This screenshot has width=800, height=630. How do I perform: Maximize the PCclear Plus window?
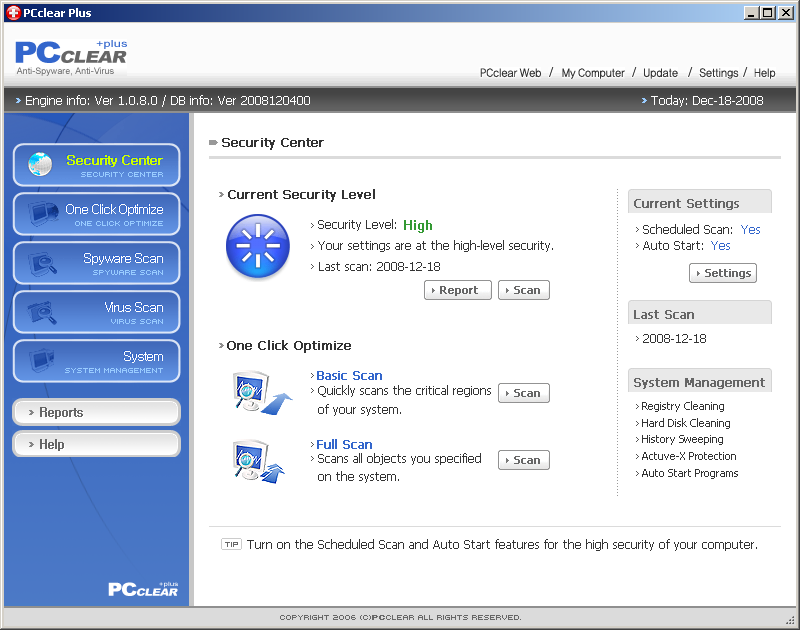click(767, 13)
